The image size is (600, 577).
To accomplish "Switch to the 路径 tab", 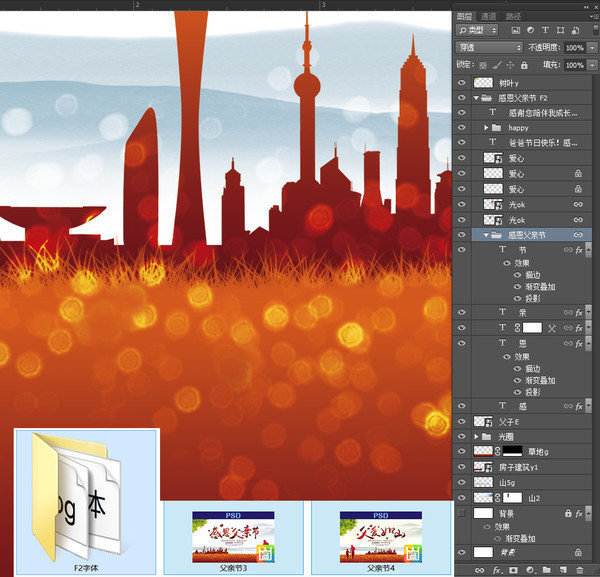I will (513, 16).
